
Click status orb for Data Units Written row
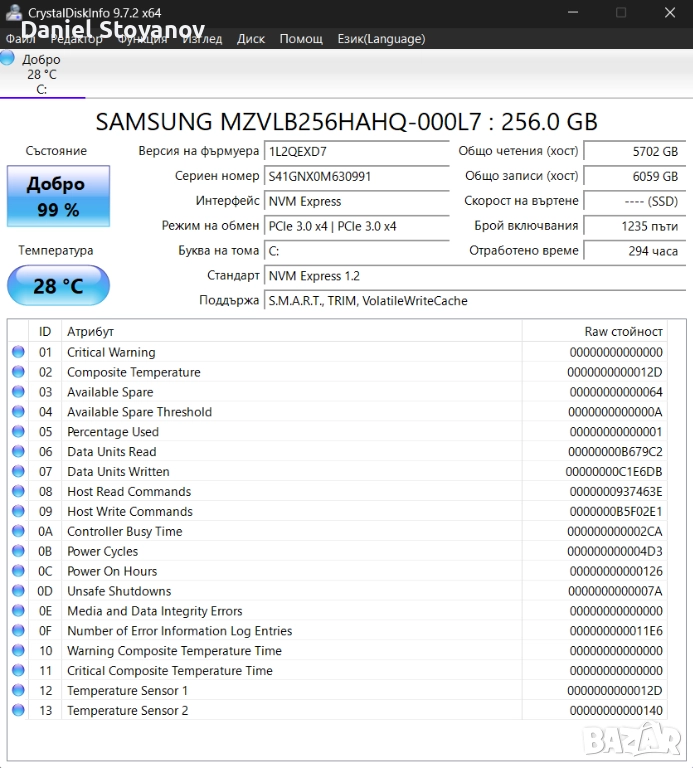[x=18, y=471]
